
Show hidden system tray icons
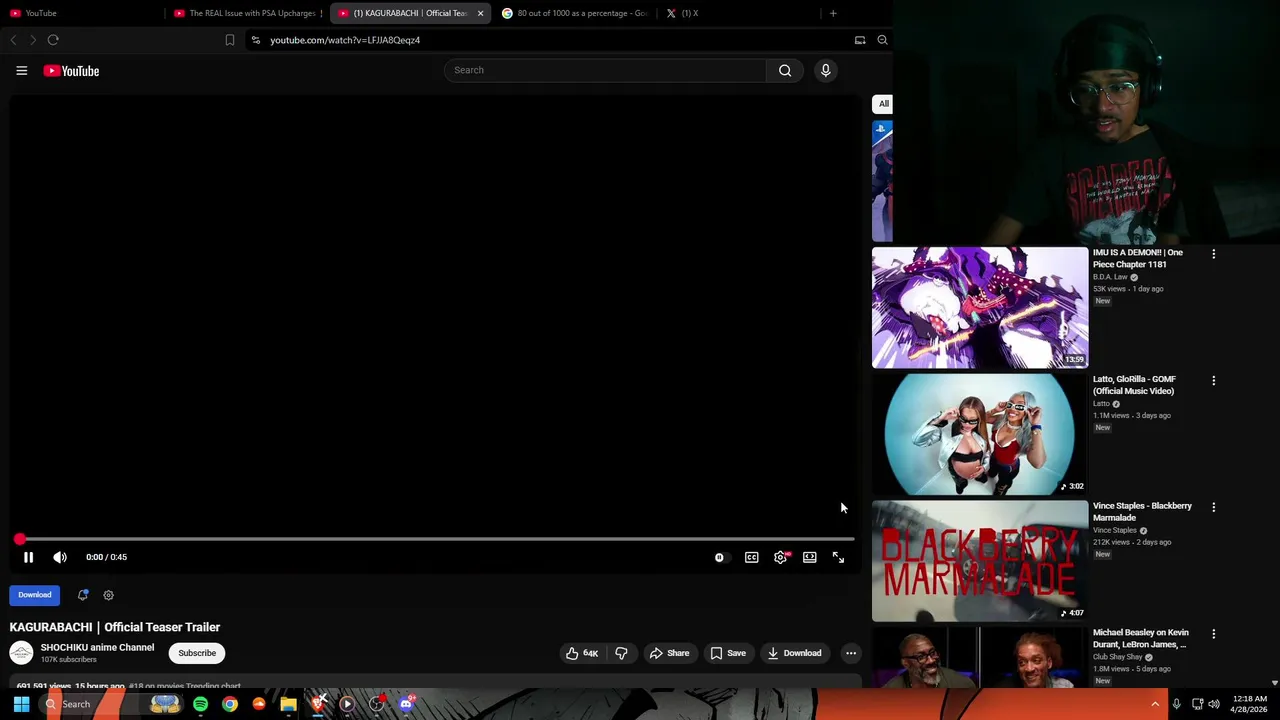click(1155, 704)
